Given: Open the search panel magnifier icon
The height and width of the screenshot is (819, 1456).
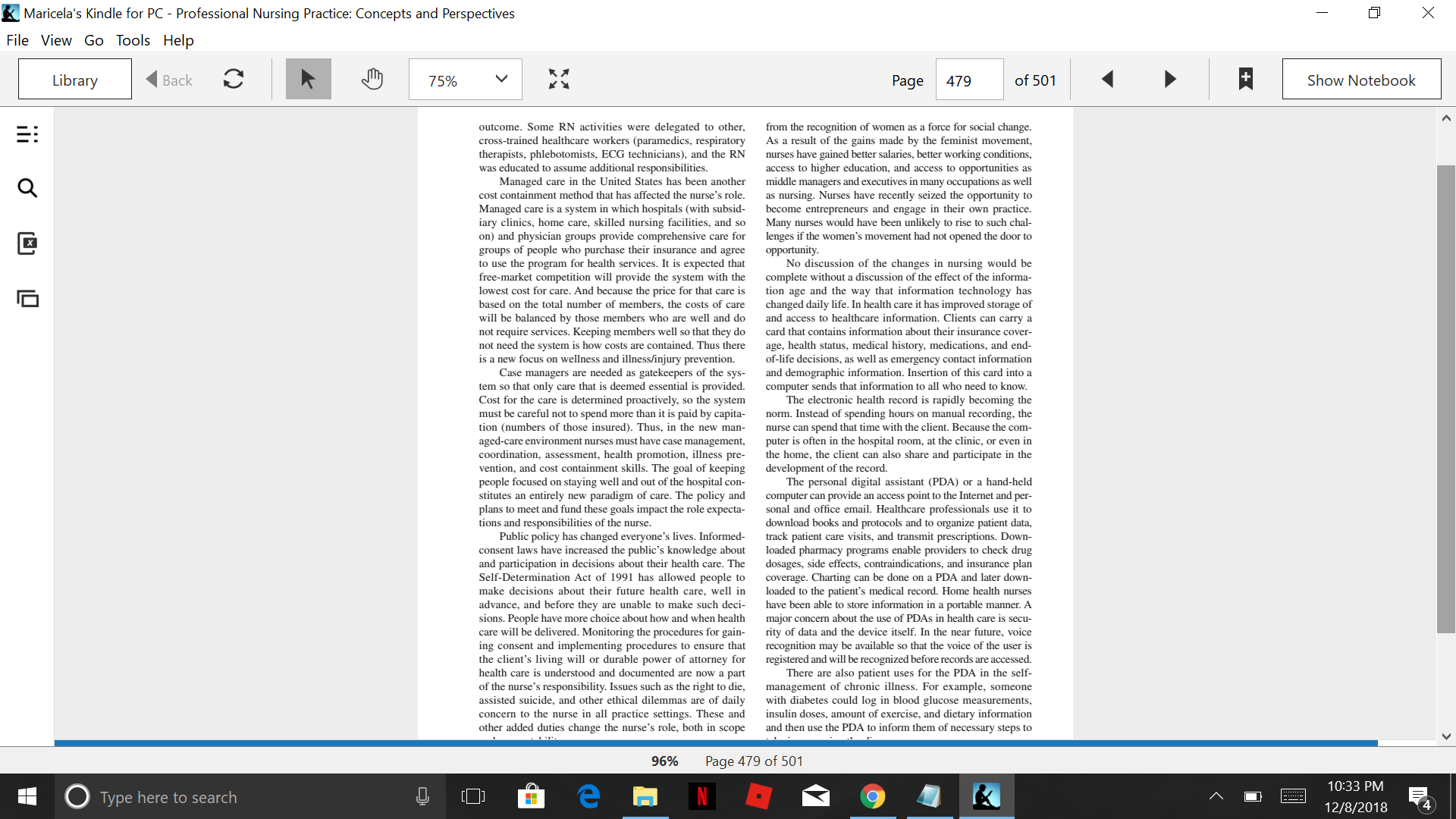Looking at the screenshot, I should pyautogui.click(x=27, y=188).
